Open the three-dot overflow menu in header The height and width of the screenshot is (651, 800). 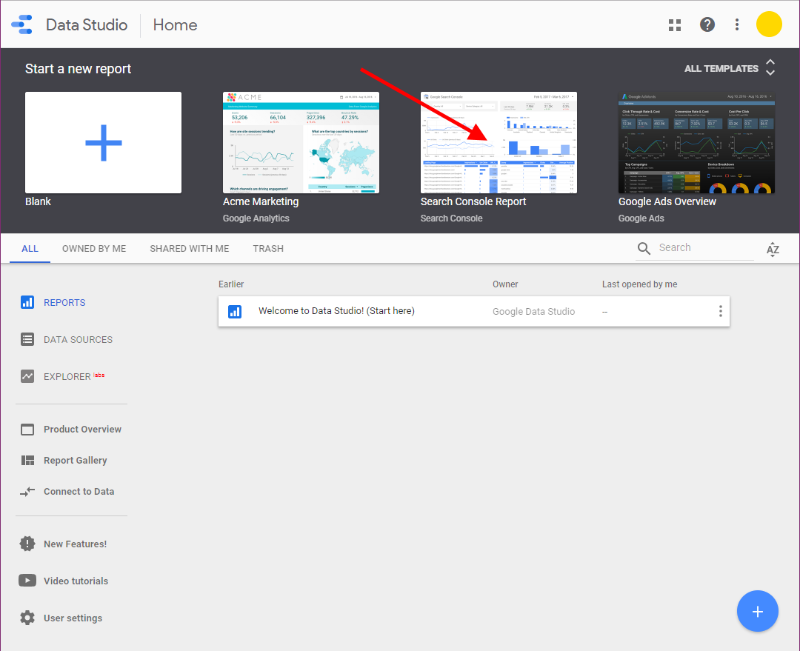tap(737, 24)
